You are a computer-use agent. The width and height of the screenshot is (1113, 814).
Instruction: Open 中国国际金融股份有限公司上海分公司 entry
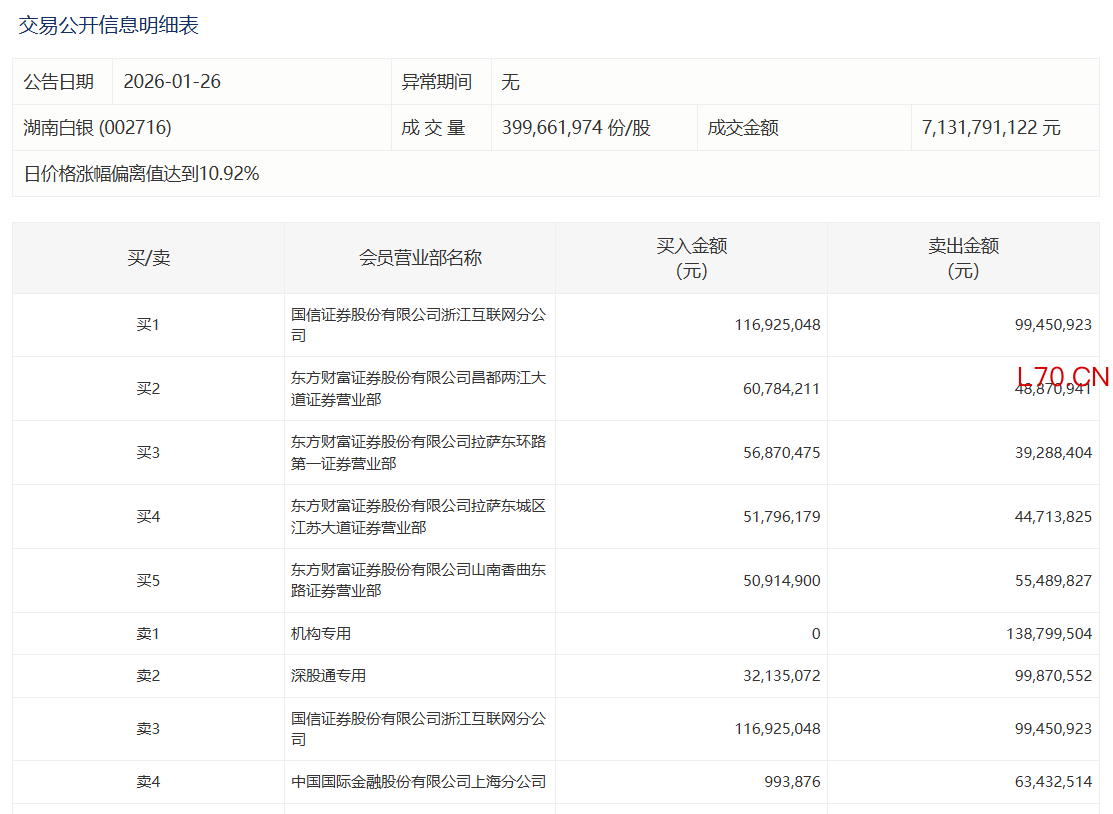point(418,782)
